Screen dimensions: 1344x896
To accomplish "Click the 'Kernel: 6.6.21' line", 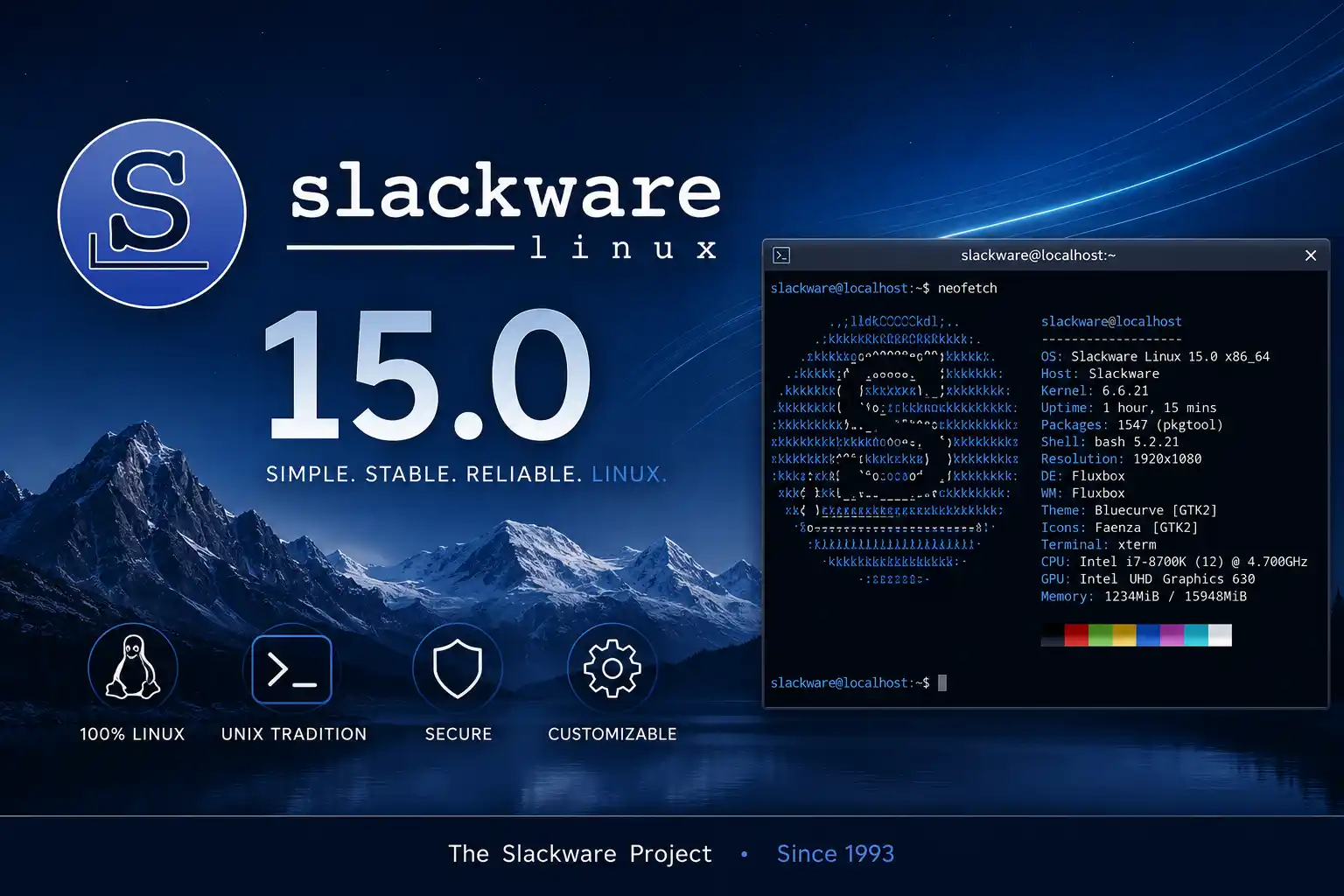I will click(1095, 390).
